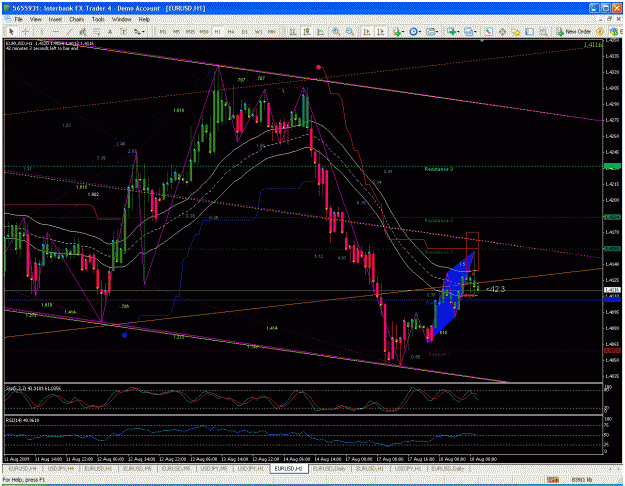Screen dimensions: 625x486
Task: Open the Profiles dropdown
Action: coord(470,31)
